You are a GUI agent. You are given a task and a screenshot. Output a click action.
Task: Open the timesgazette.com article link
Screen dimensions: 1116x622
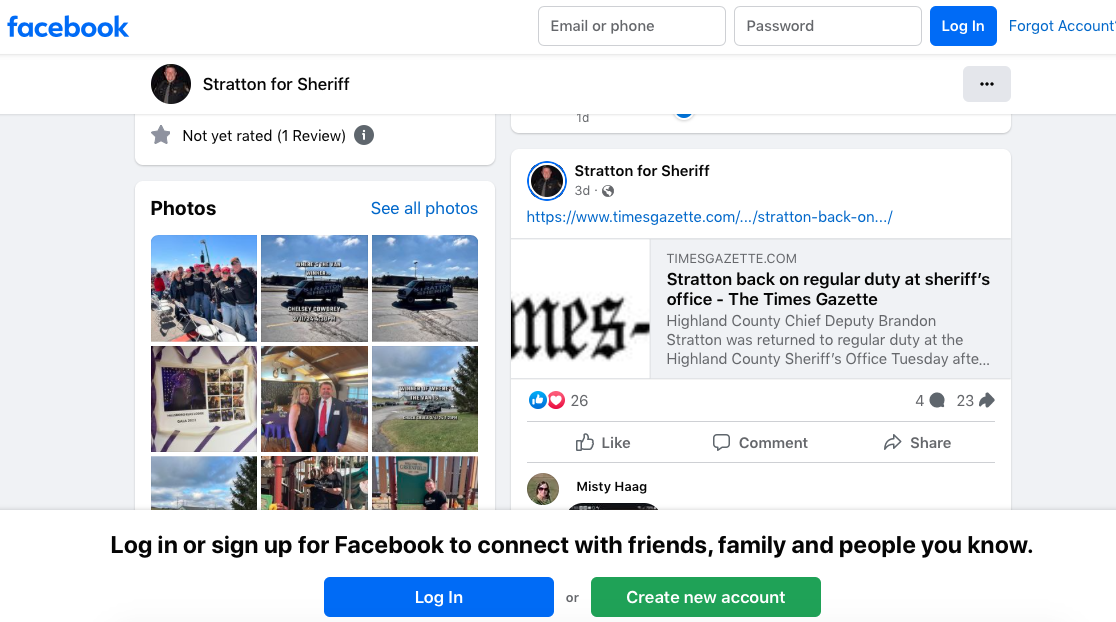pyautogui.click(x=709, y=217)
